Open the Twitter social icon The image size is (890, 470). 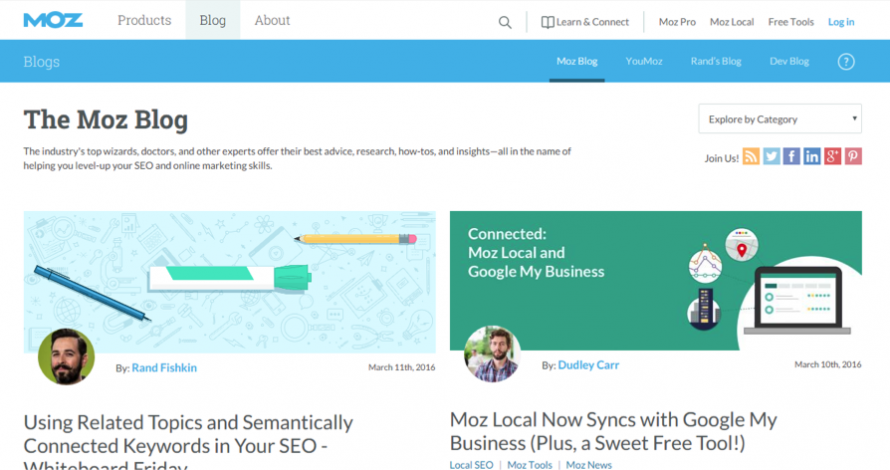pos(771,156)
